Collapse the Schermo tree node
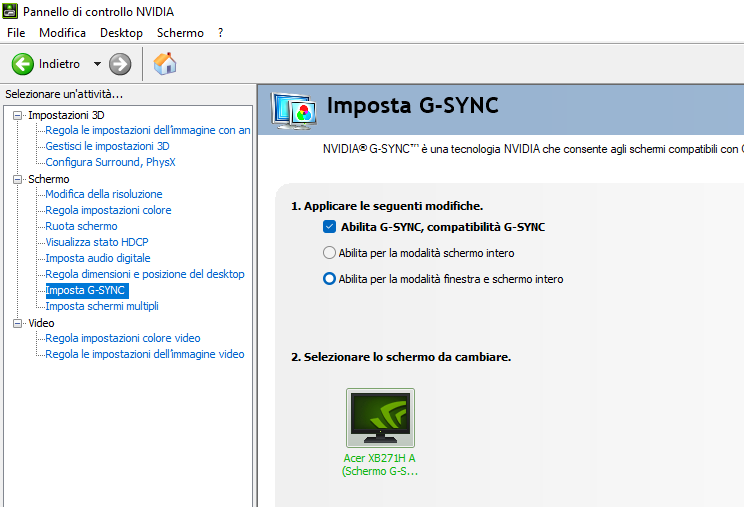The image size is (744, 507). [18, 179]
